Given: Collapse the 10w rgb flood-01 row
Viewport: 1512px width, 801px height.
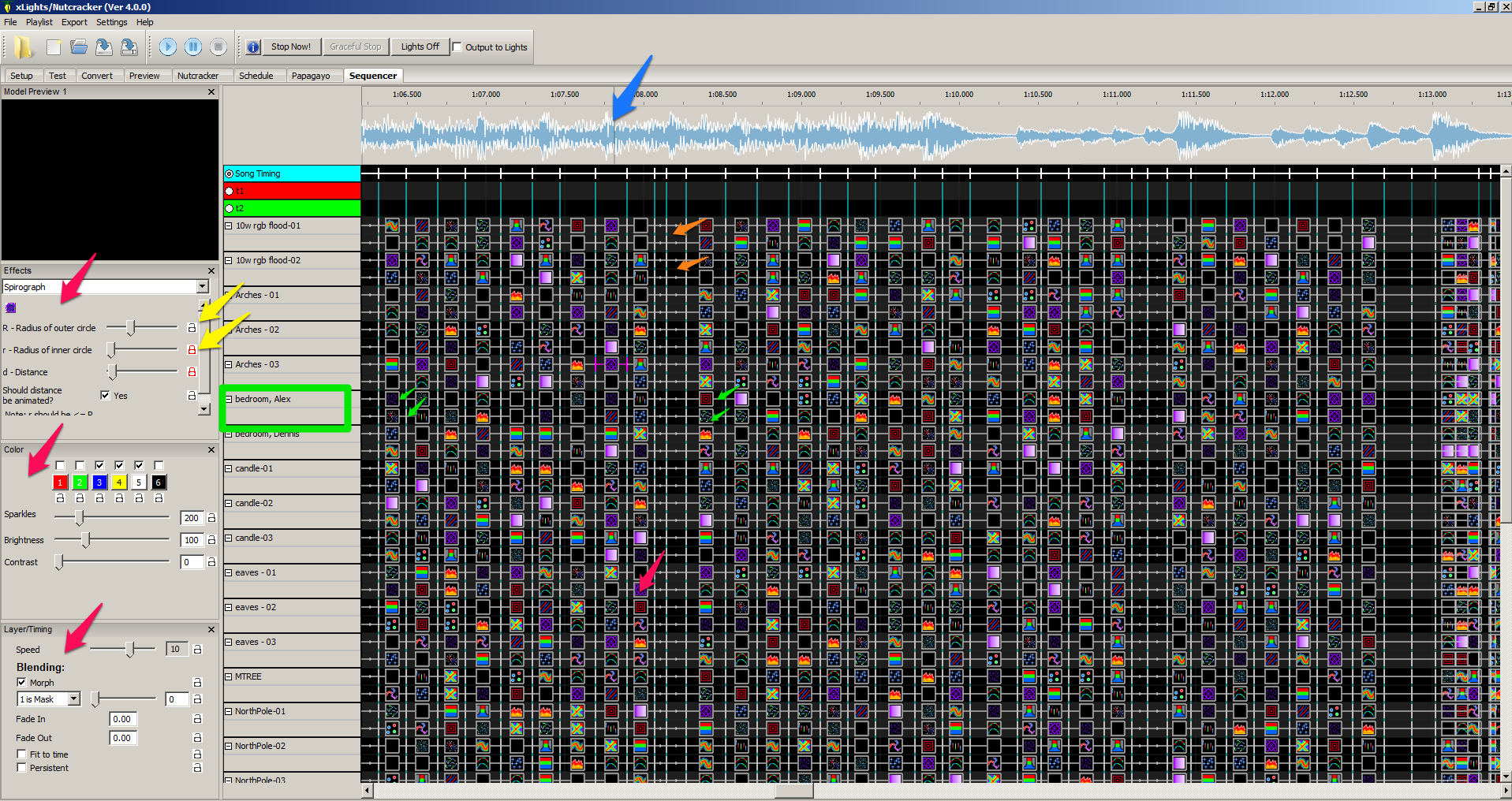Looking at the screenshot, I should 229,225.
